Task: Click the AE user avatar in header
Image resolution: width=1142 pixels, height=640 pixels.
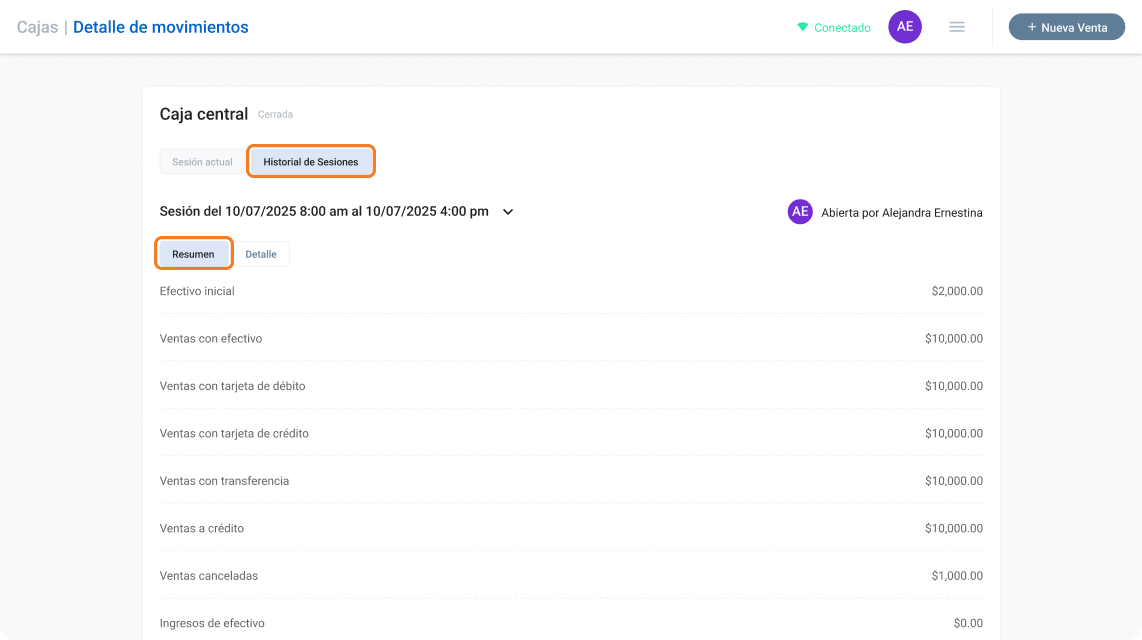Action: 905,27
